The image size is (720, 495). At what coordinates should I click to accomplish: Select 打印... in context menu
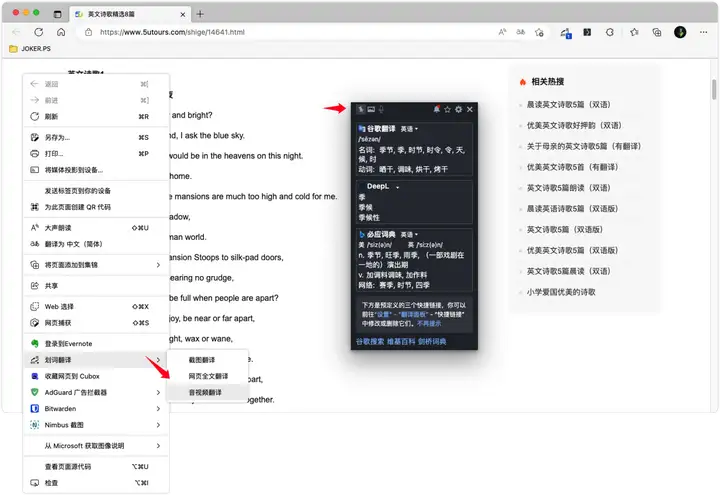(x=96, y=154)
